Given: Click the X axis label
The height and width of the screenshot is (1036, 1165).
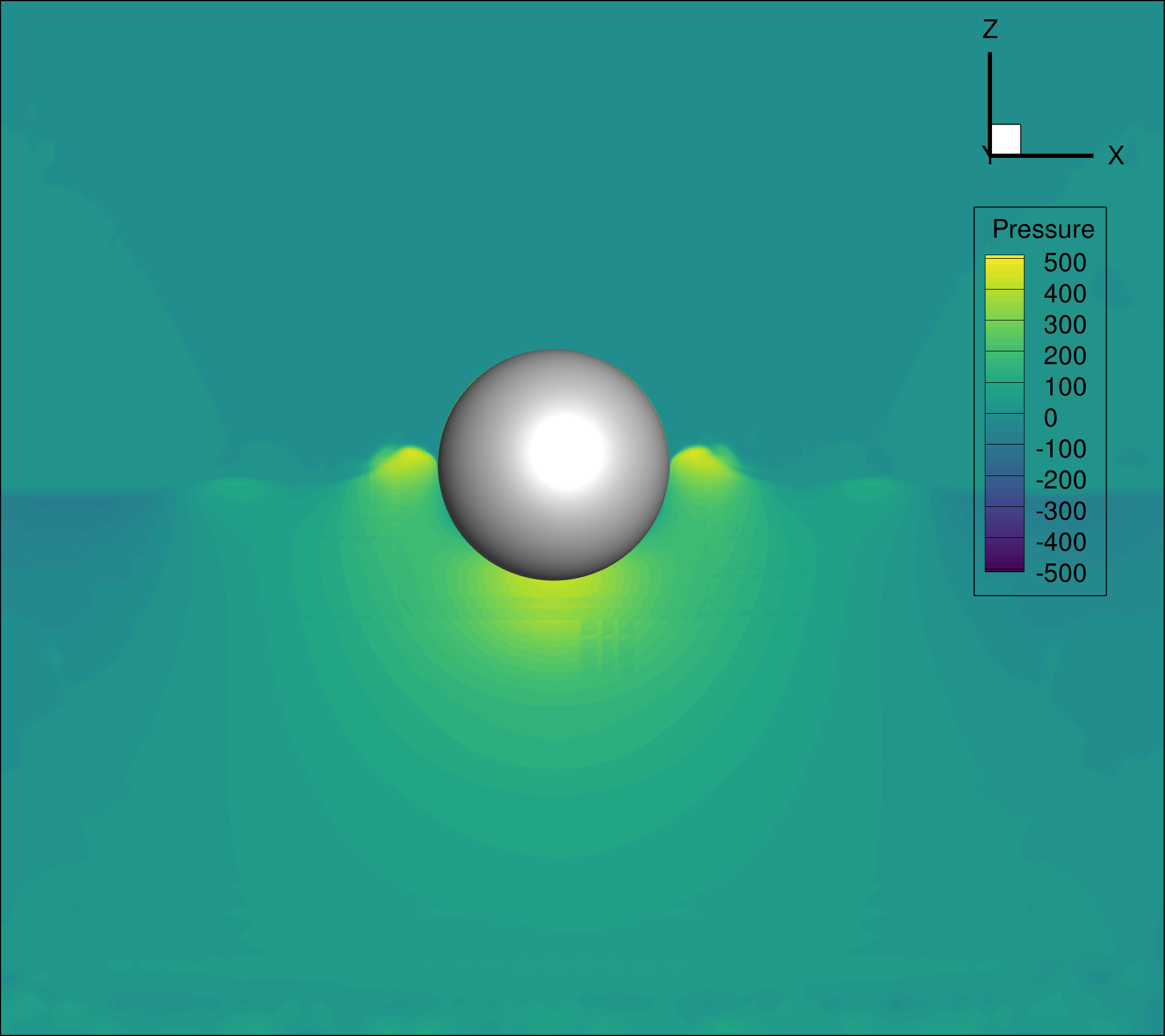Looking at the screenshot, I should pos(1115,156).
